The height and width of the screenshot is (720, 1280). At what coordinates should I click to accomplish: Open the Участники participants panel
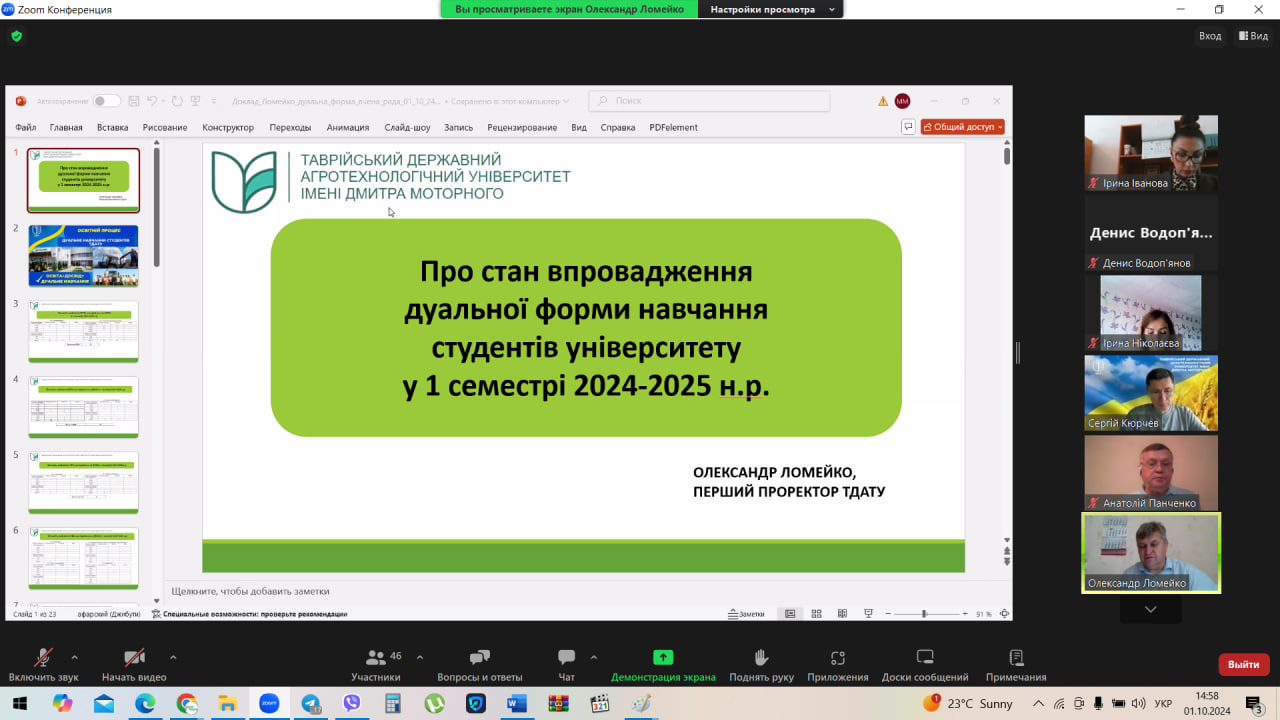(376, 665)
